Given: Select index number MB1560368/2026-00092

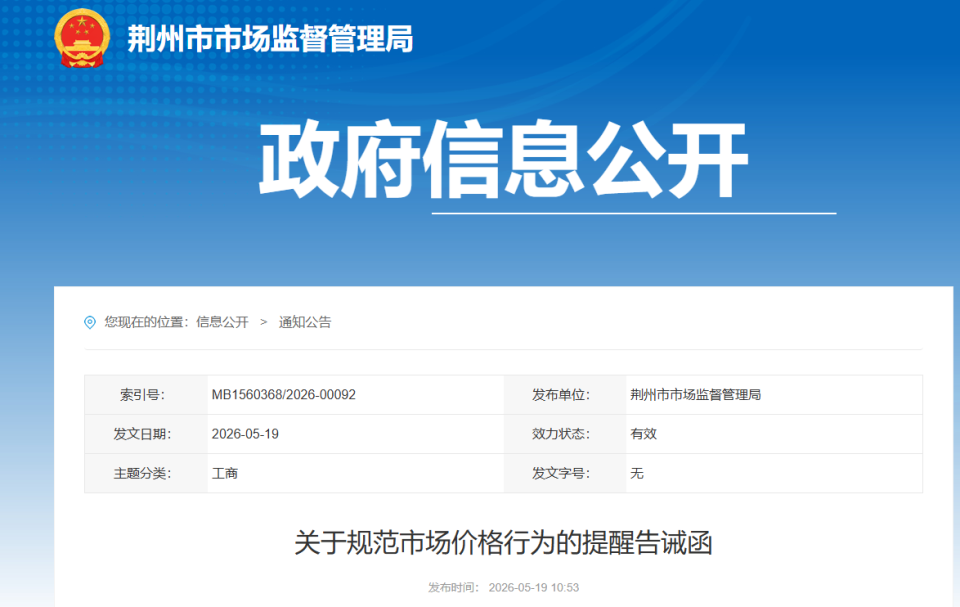Looking at the screenshot, I should (x=283, y=394).
